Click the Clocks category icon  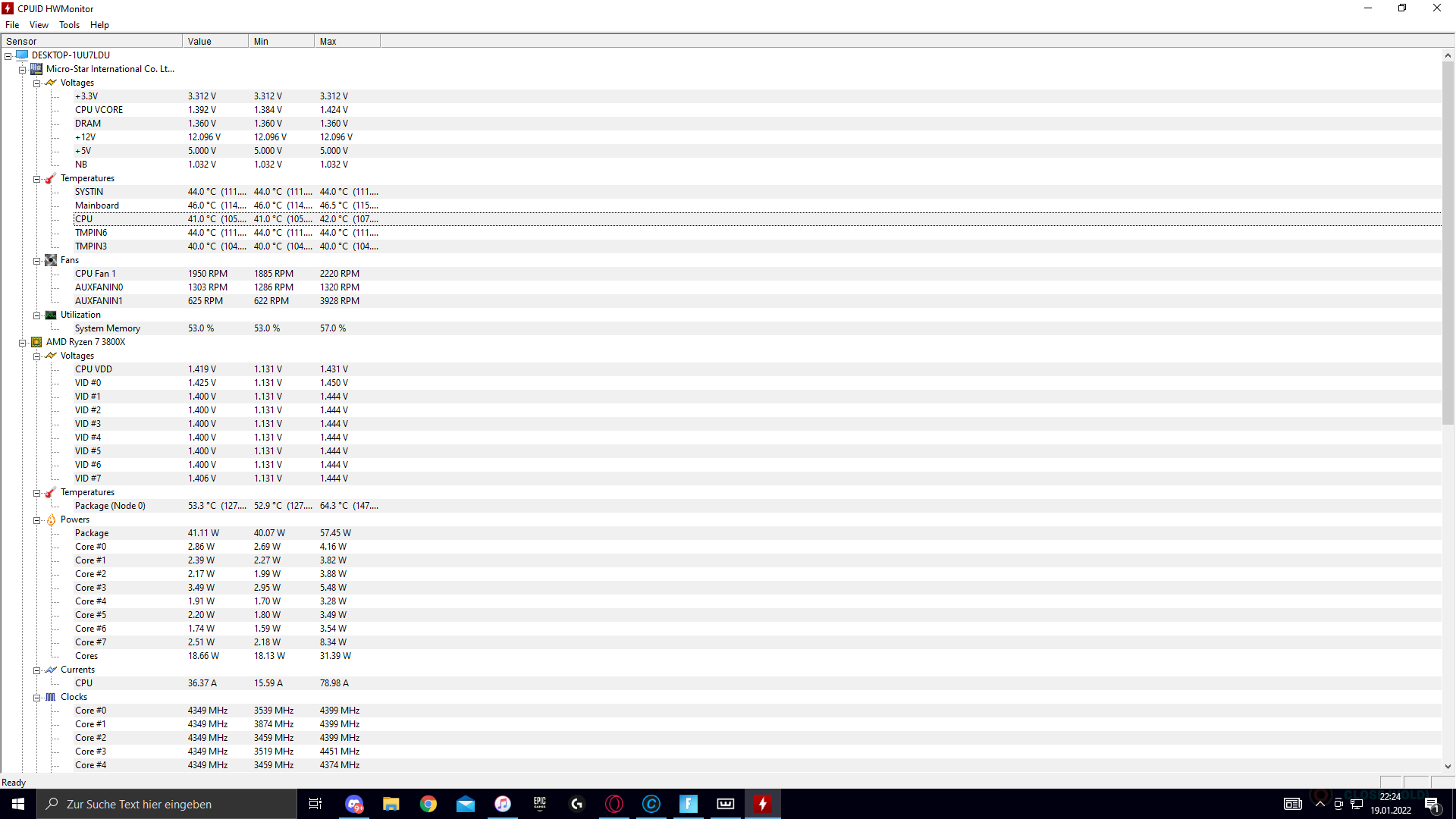click(51, 697)
